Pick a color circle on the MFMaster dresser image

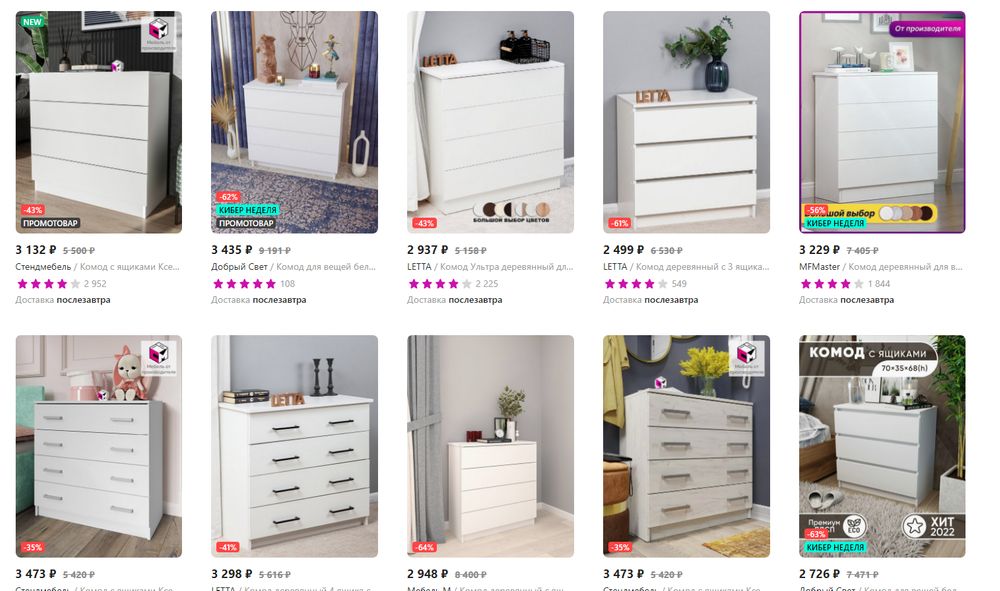(906, 213)
